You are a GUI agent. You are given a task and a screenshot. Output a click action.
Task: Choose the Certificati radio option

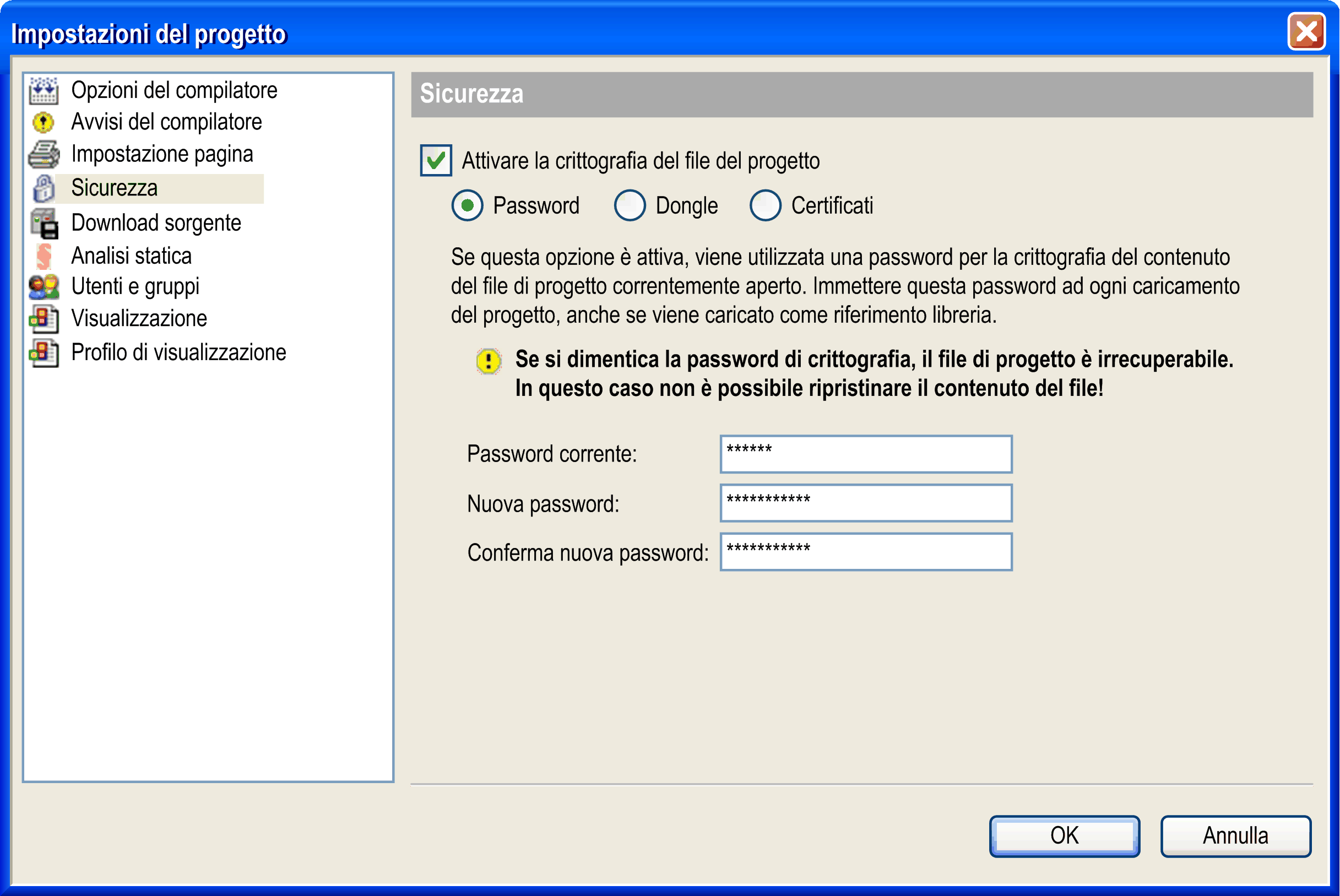765,206
